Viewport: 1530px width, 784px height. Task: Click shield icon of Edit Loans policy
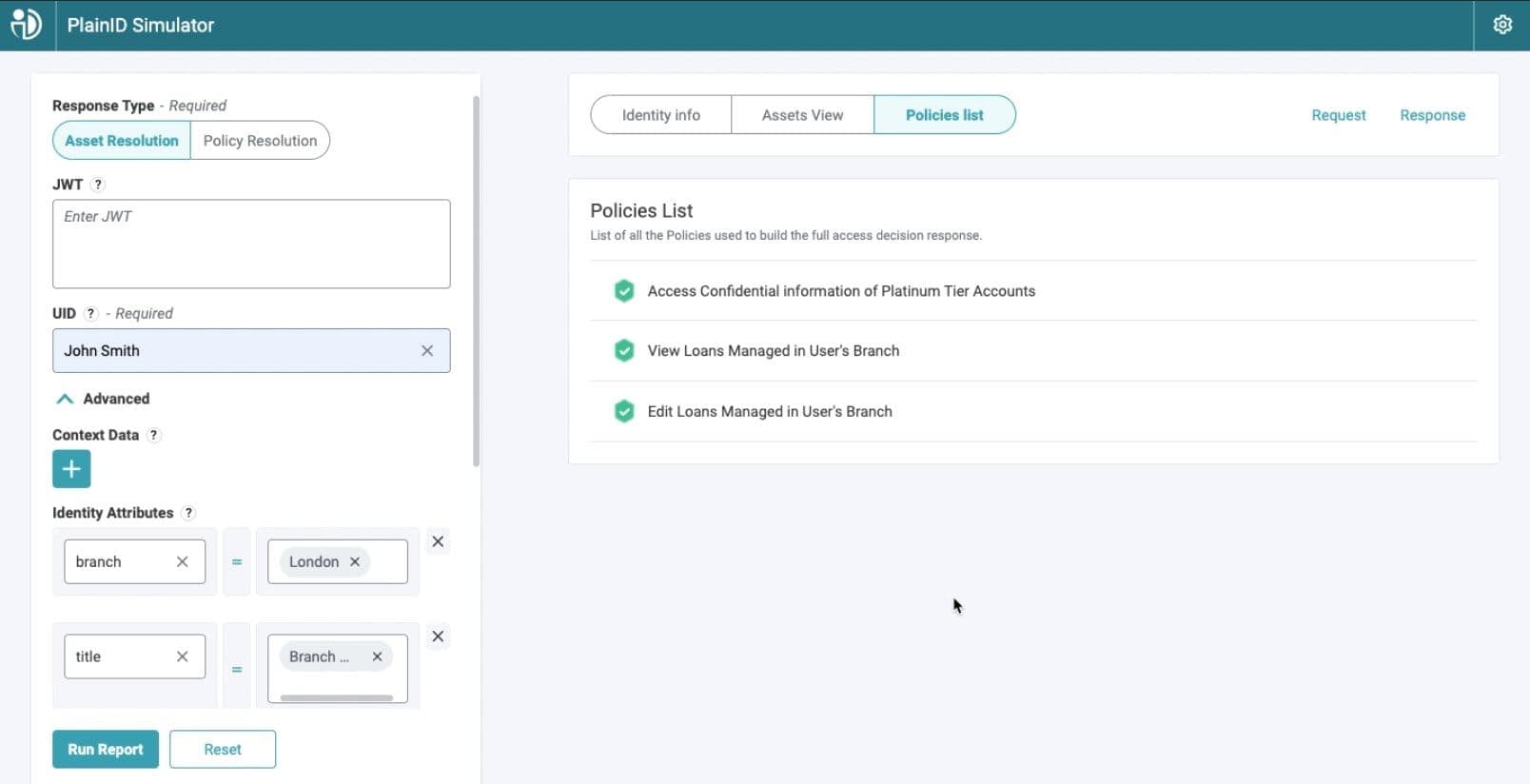click(x=624, y=412)
